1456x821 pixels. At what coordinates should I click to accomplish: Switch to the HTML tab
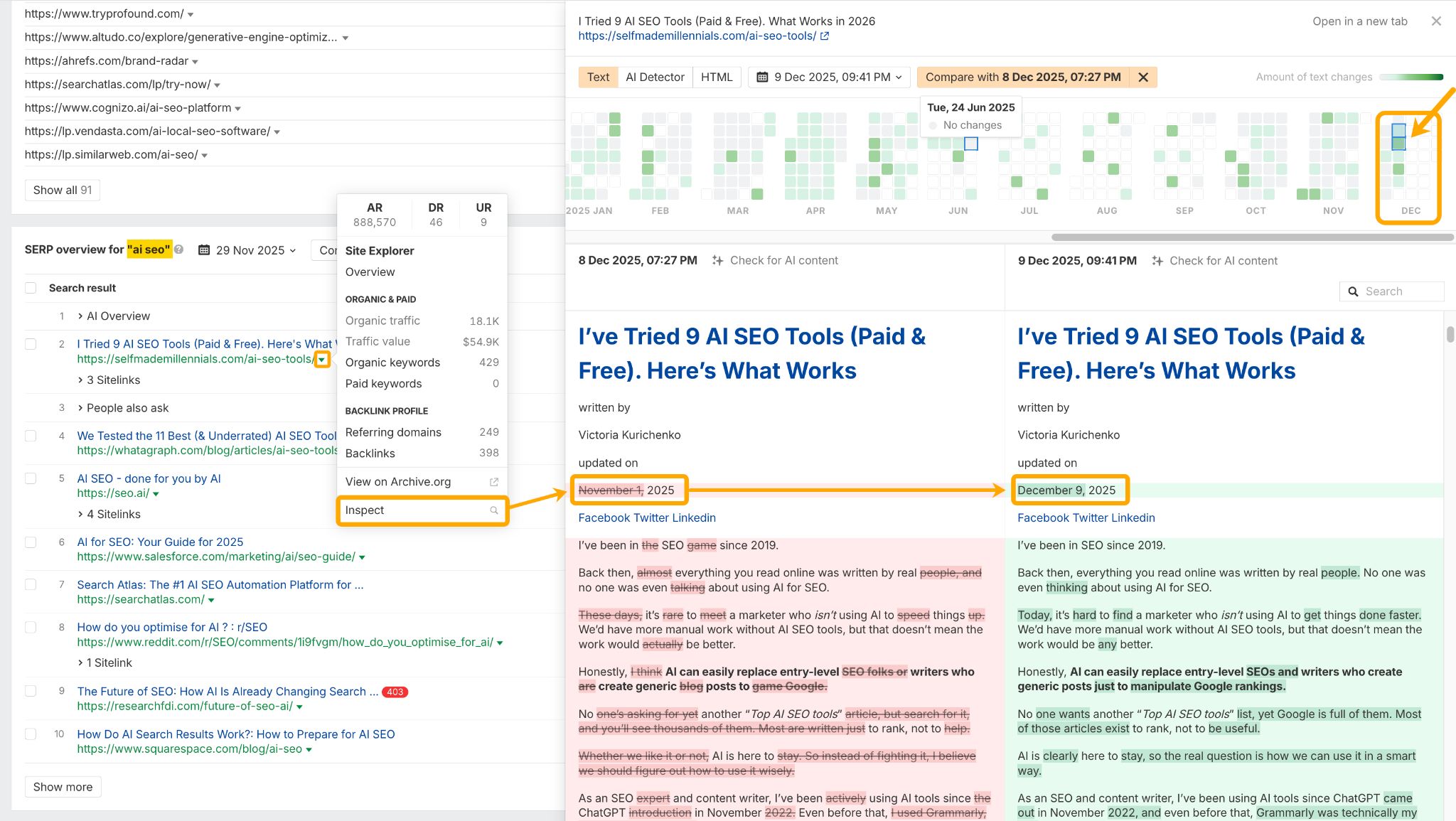pyautogui.click(x=717, y=77)
